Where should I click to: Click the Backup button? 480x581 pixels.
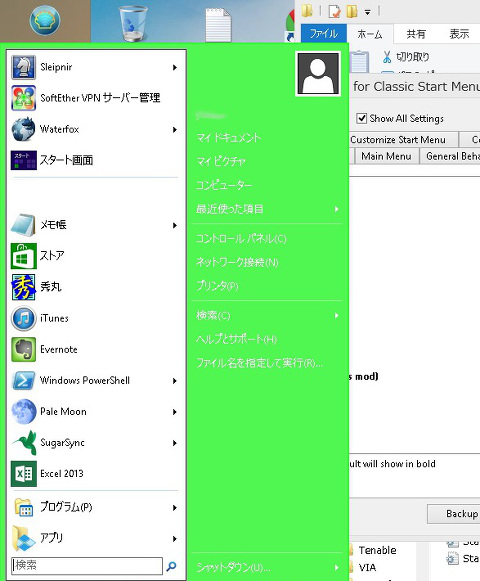pos(455,514)
